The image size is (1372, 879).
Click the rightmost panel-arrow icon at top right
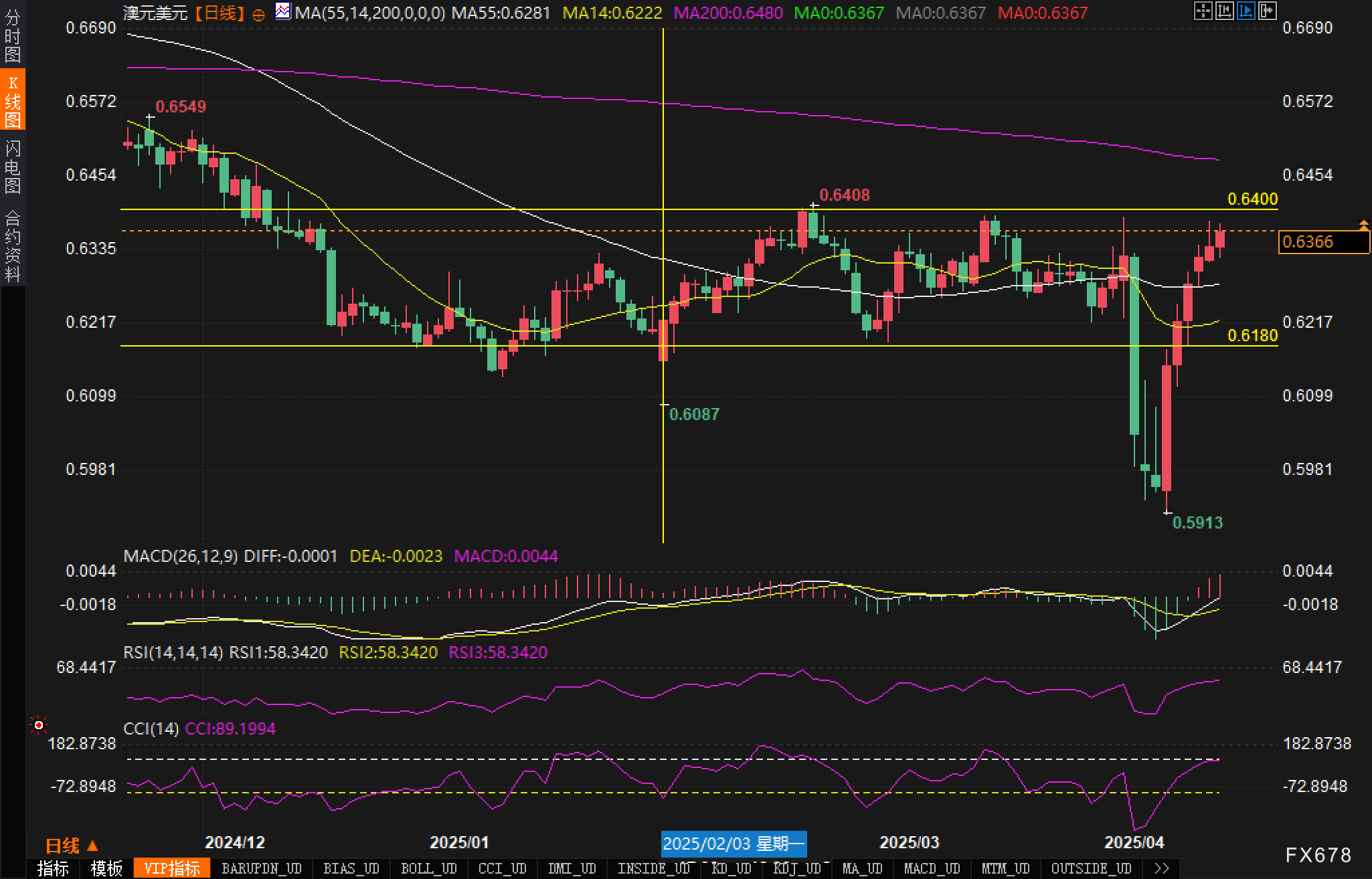point(1267,11)
